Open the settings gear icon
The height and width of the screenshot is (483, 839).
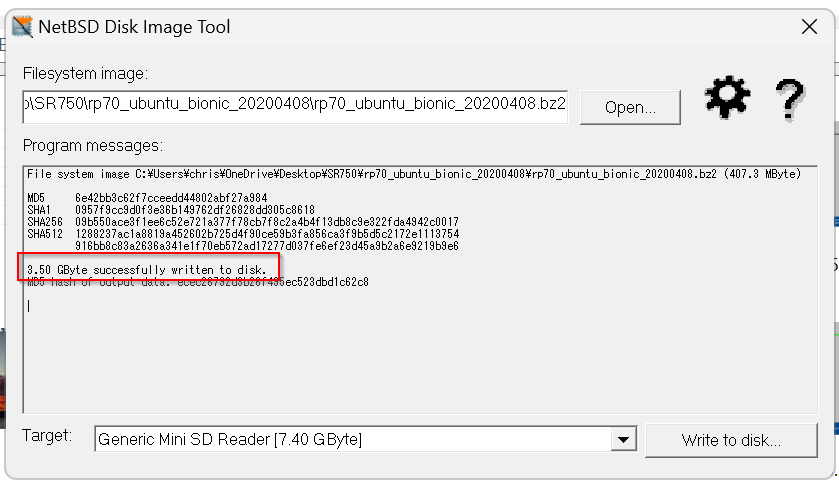727,97
